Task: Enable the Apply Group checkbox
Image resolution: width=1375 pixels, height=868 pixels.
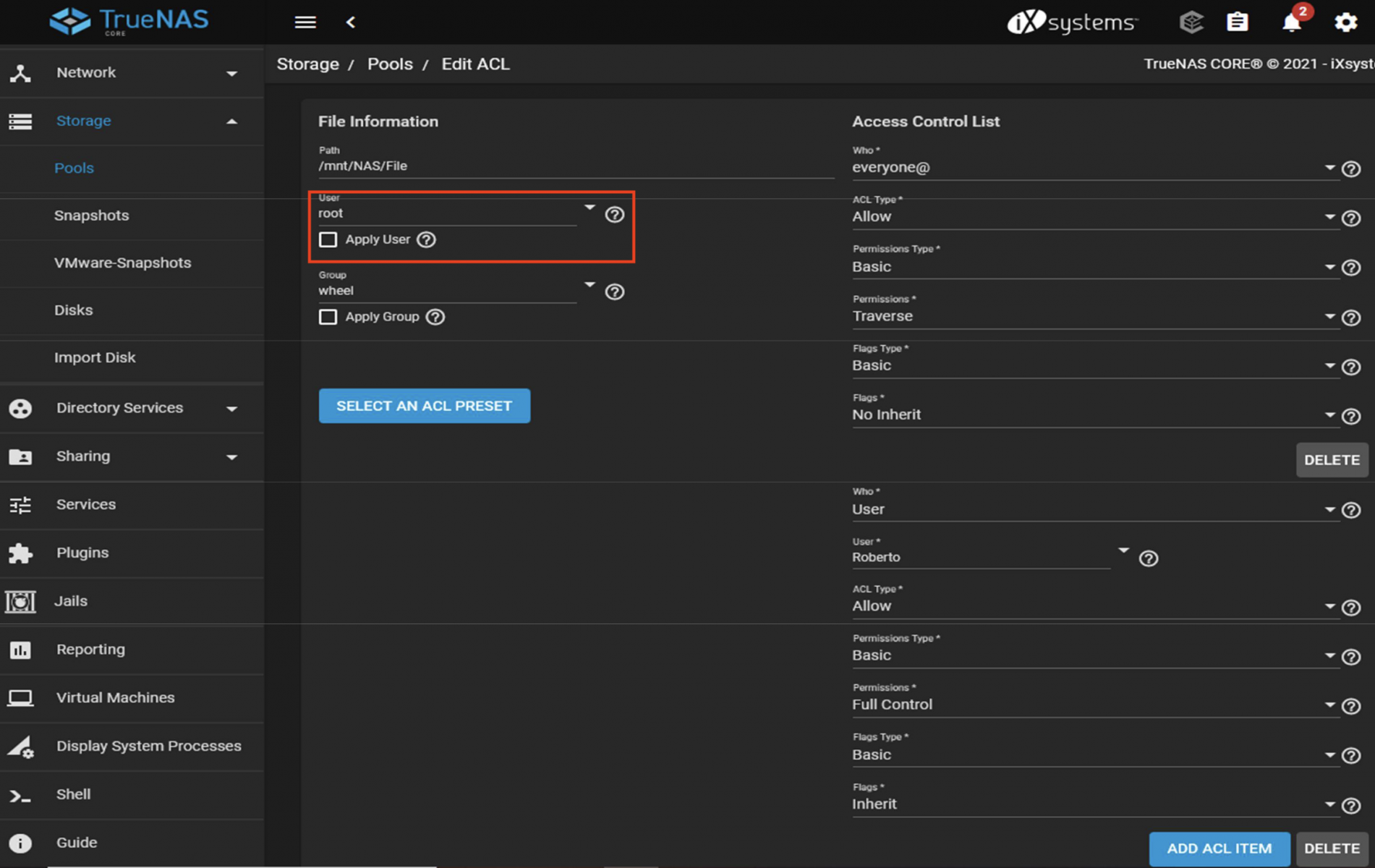Action: click(328, 317)
